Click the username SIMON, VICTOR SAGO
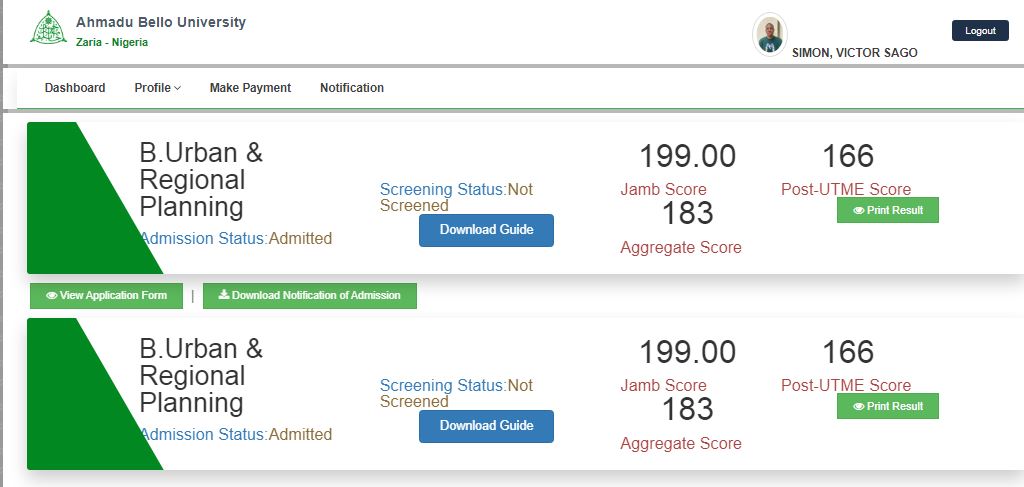Screen dimensions: 1024x487 coord(854,53)
